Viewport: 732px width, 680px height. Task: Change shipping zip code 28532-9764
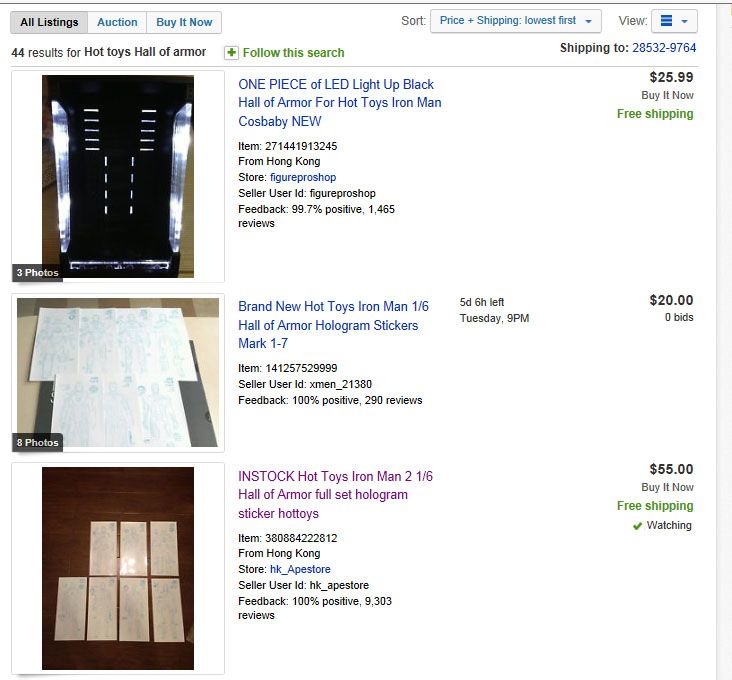[664, 48]
